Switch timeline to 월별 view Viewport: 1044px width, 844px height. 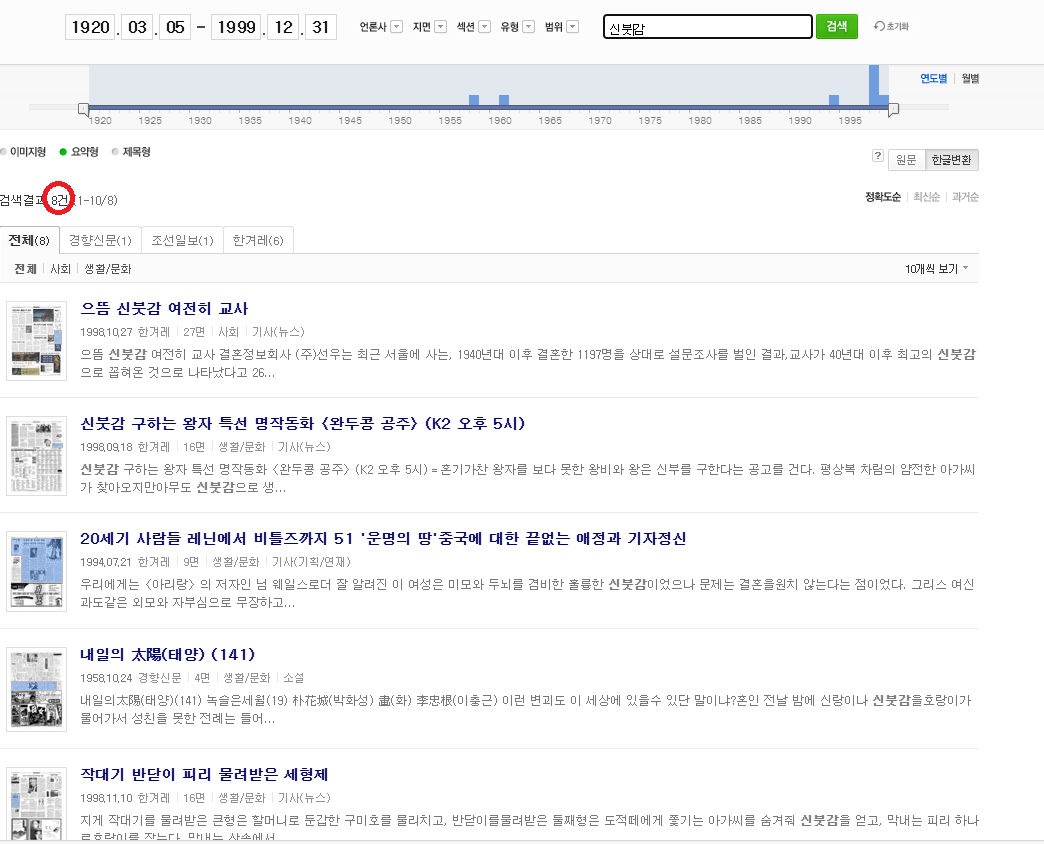pos(970,79)
